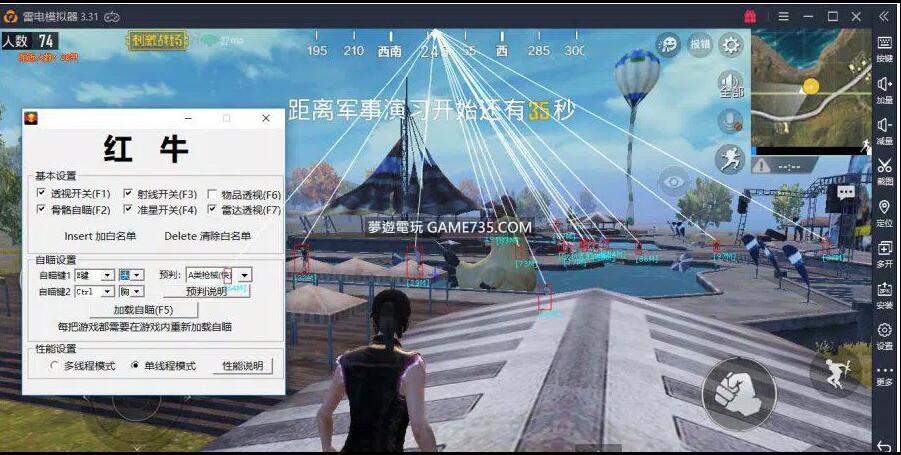Viewport: 901px width, 455px height.
Task: Click 性能说明 button
Action: (242, 366)
